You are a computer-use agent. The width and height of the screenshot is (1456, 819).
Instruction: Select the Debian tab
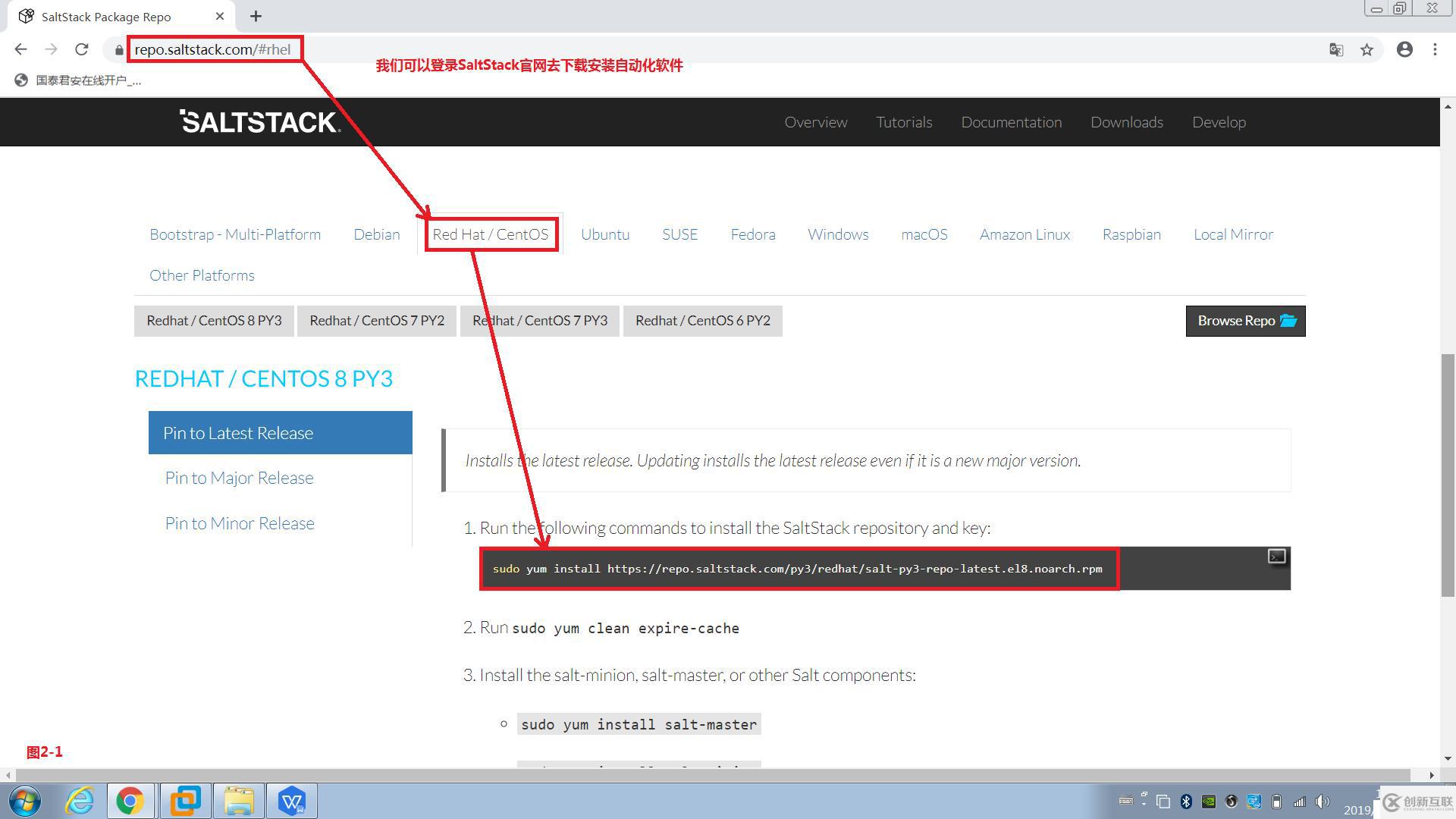(x=377, y=234)
